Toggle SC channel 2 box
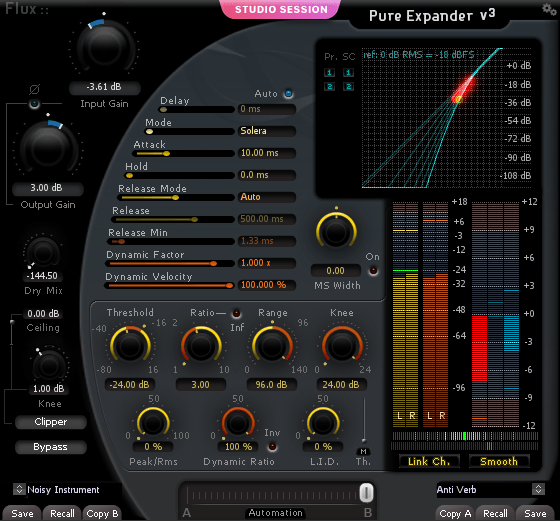This screenshot has height=521, width=560. pos(348,86)
